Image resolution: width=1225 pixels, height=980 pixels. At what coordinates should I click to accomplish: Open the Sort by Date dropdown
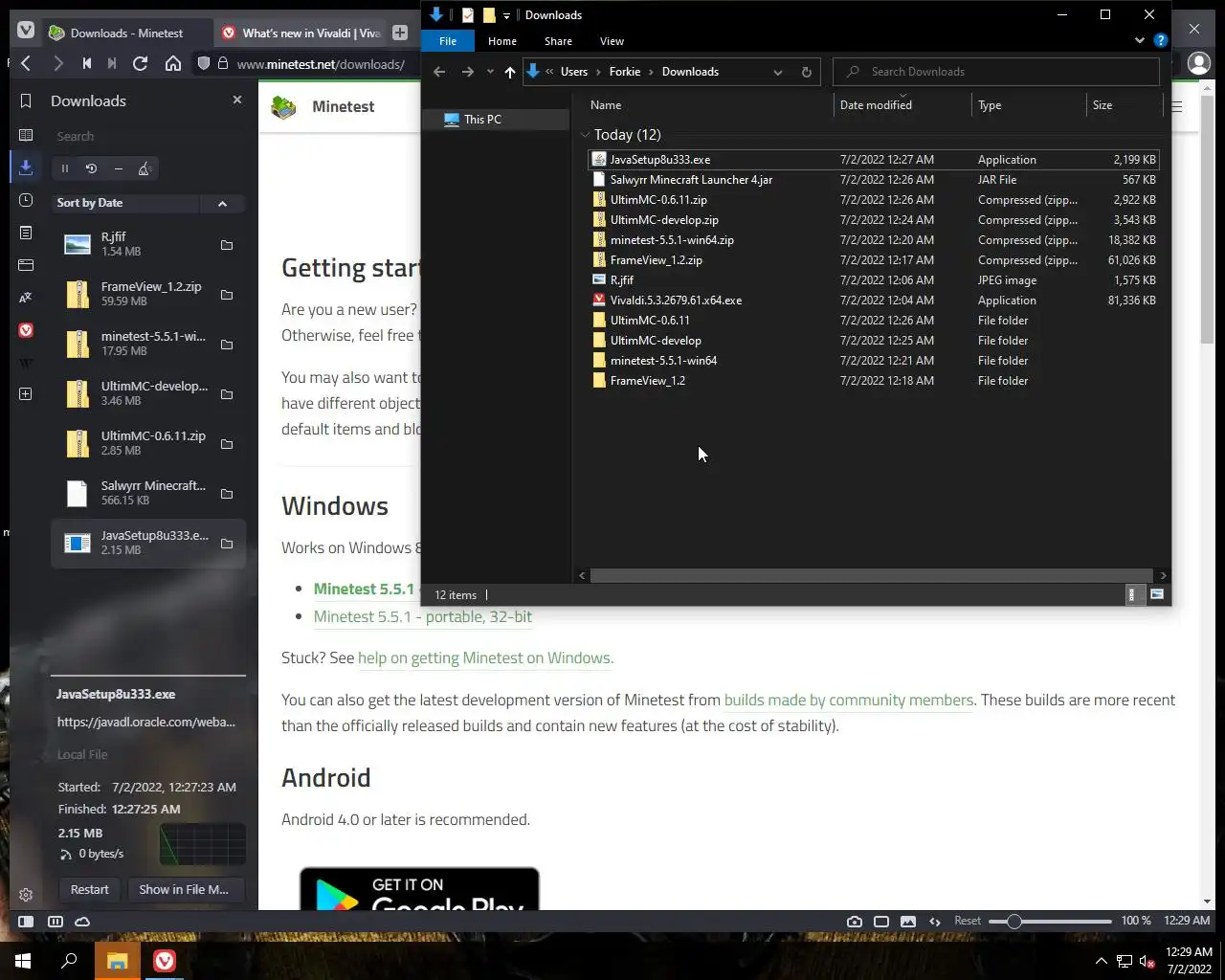[x=126, y=203]
